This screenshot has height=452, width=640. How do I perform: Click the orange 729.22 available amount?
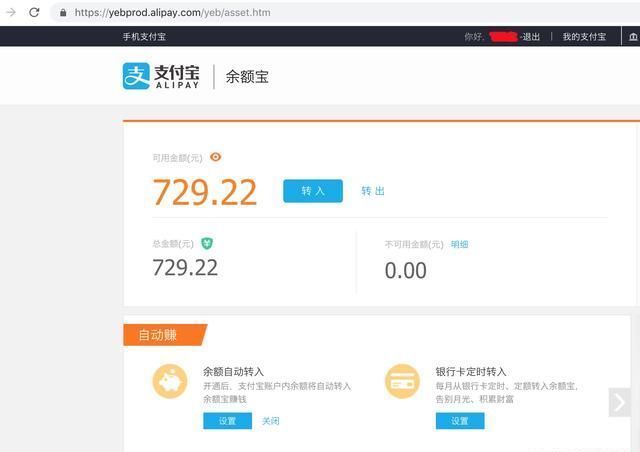204,192
